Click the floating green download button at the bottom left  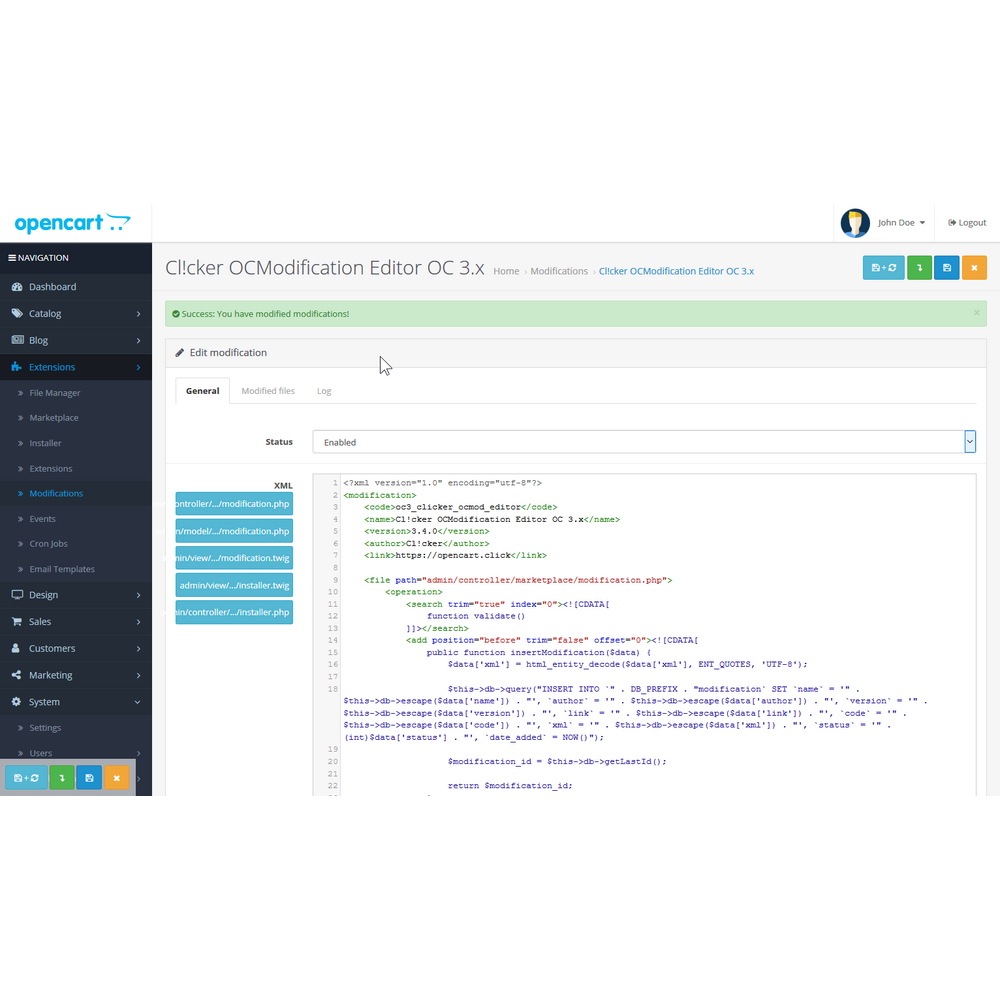coord(62,777)
